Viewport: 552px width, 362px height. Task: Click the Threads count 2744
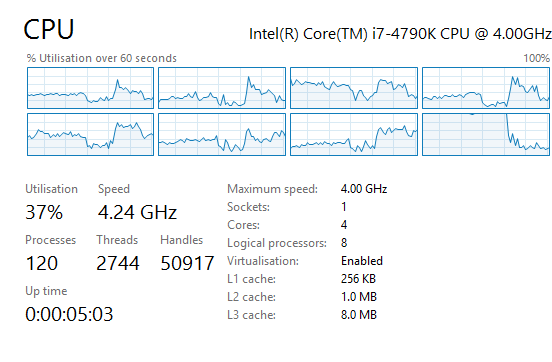tap(118, 263)
